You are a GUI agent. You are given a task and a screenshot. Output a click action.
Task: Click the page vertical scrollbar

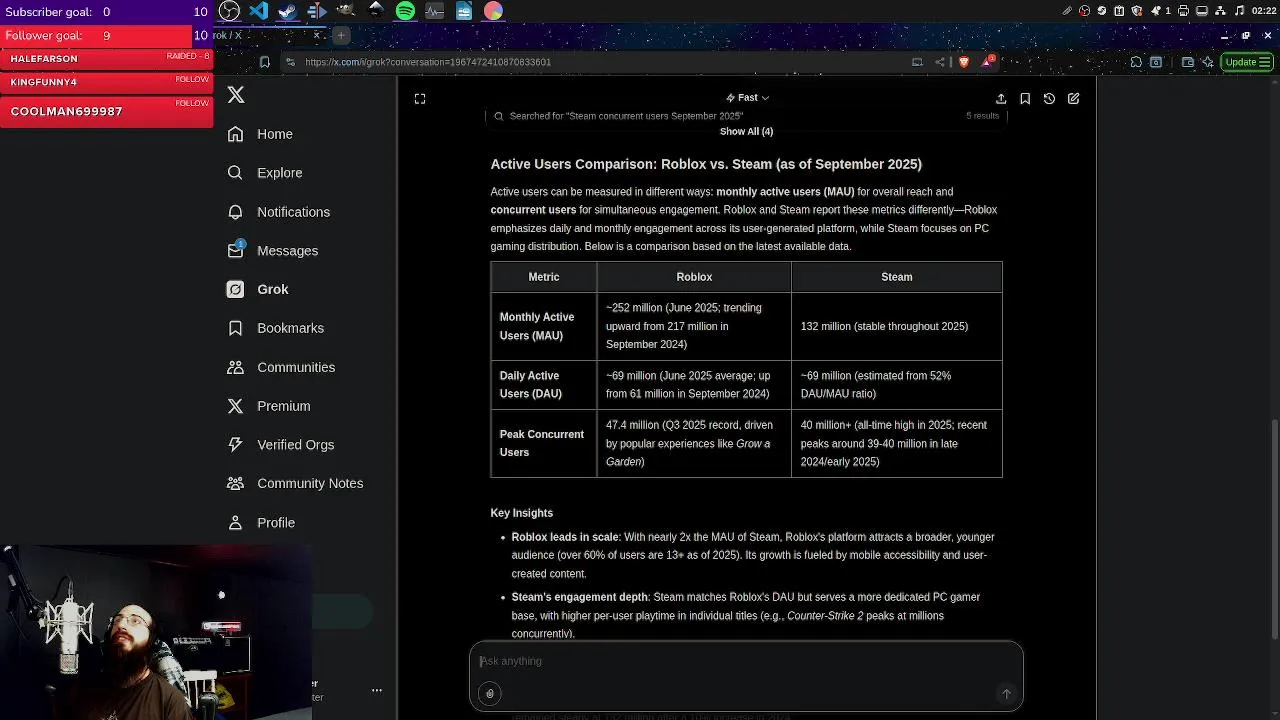tap(1274, 530)
